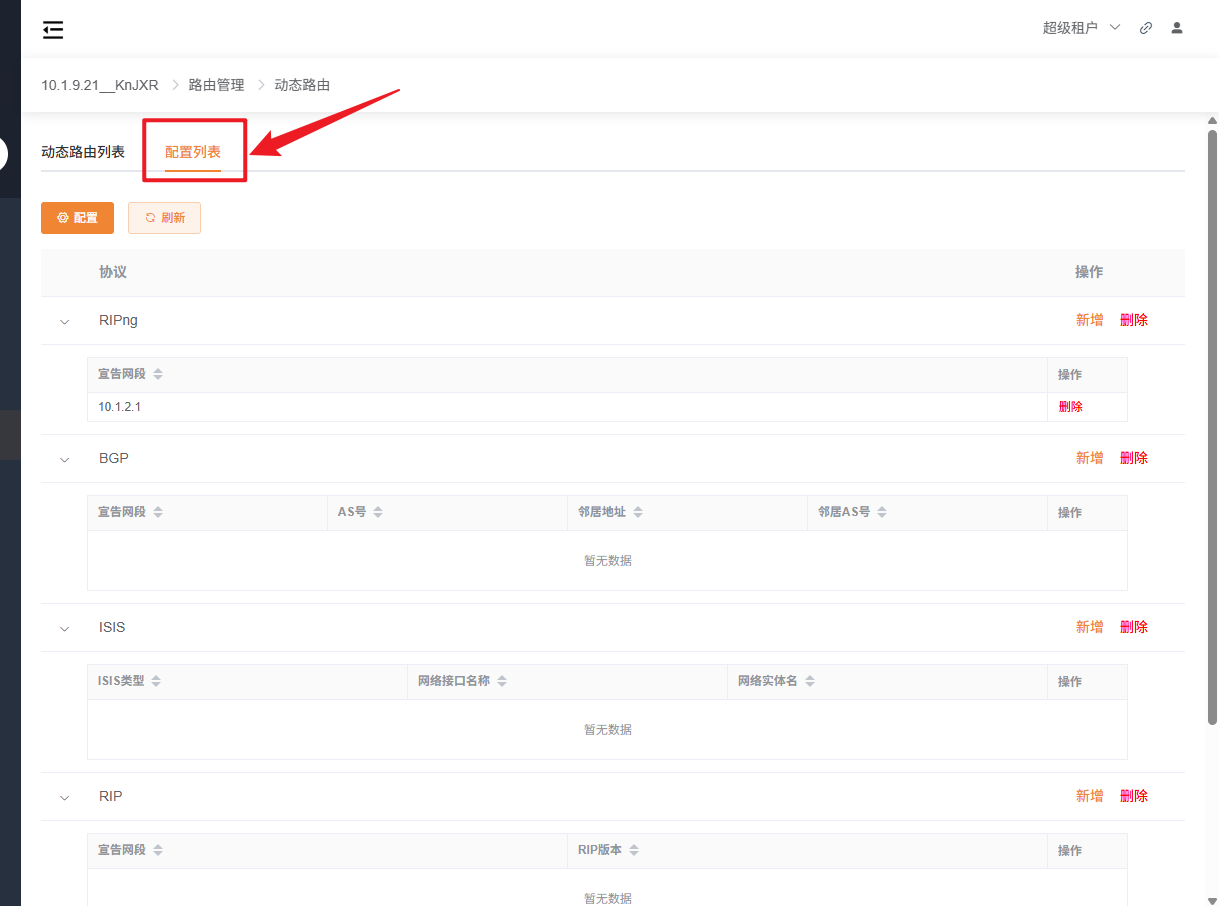This screenshot has width=1219, height=906.
Task: Sort RIPng table by 宣告网段 column
Action: pyautogui.click(x=158, y=374)
